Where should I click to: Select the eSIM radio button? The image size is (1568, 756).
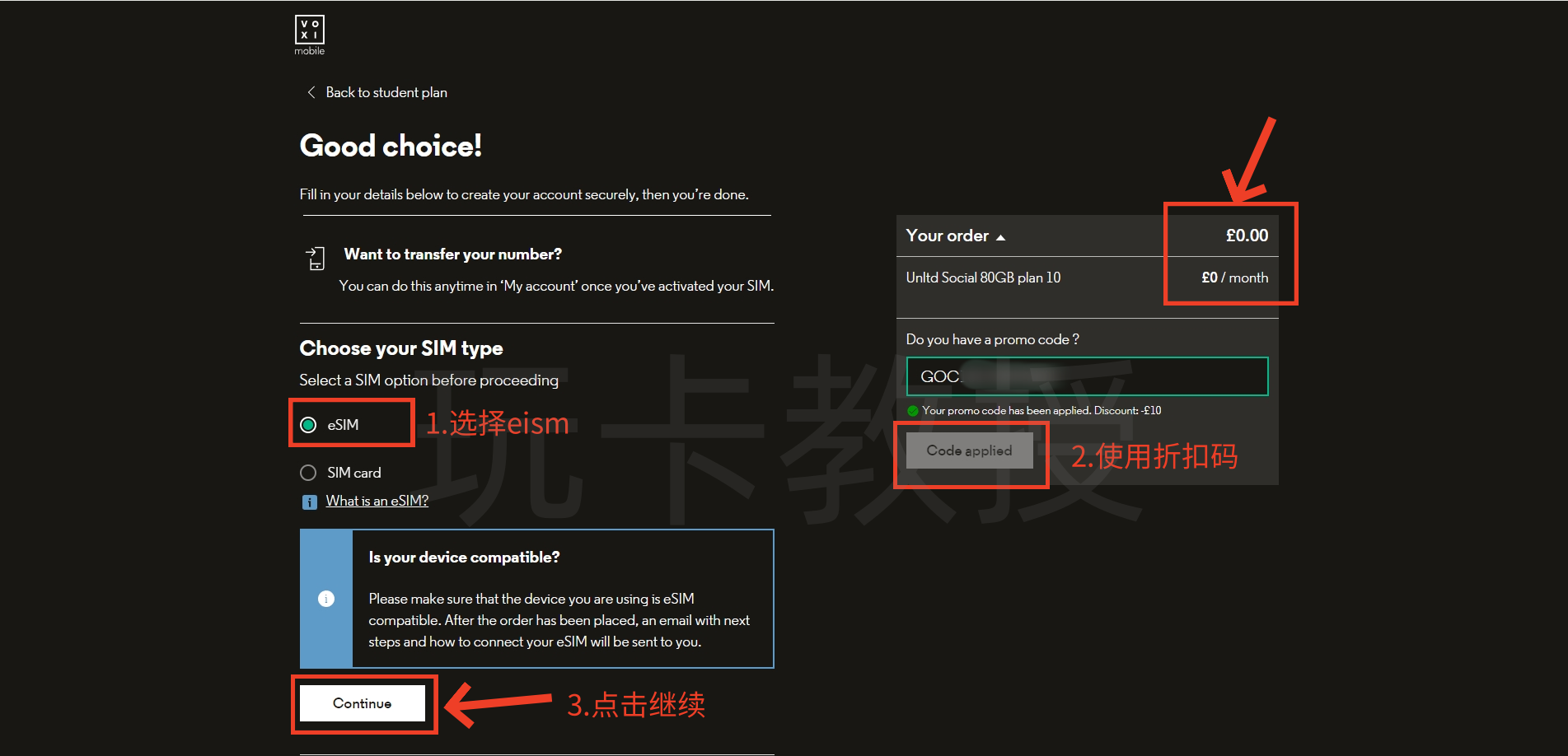pos(308,425)
